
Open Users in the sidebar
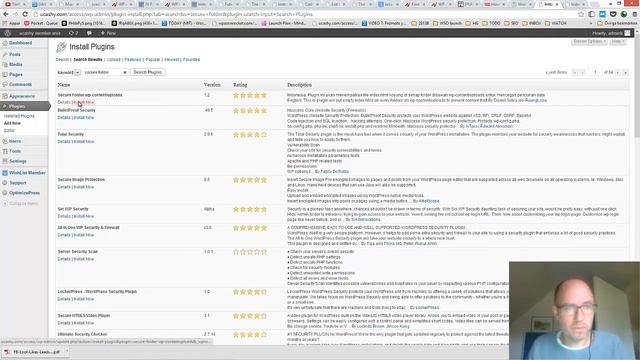click(x=15, y=141)
